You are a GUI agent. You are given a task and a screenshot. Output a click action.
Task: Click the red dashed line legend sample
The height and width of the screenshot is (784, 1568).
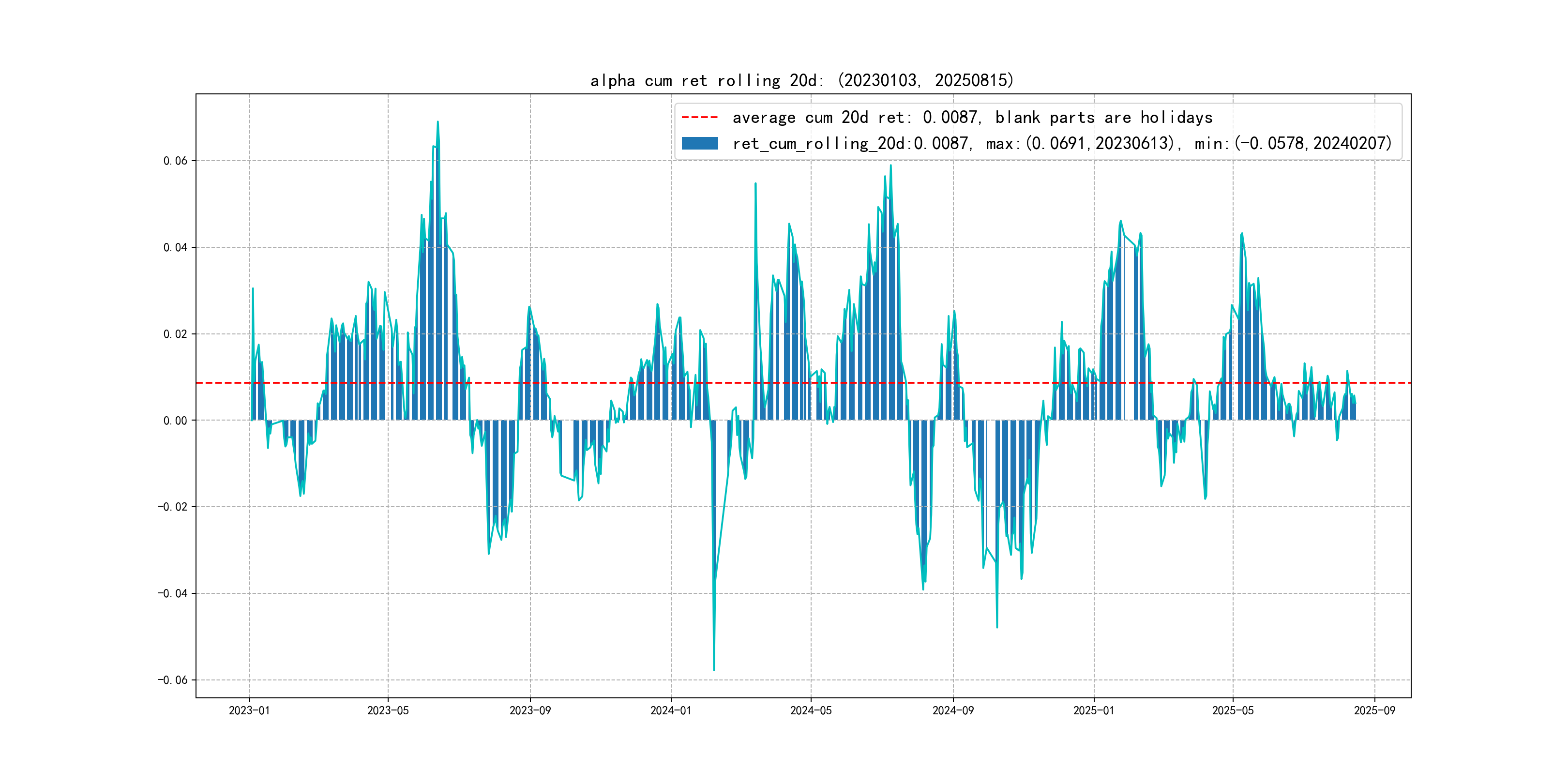[699, 117]
